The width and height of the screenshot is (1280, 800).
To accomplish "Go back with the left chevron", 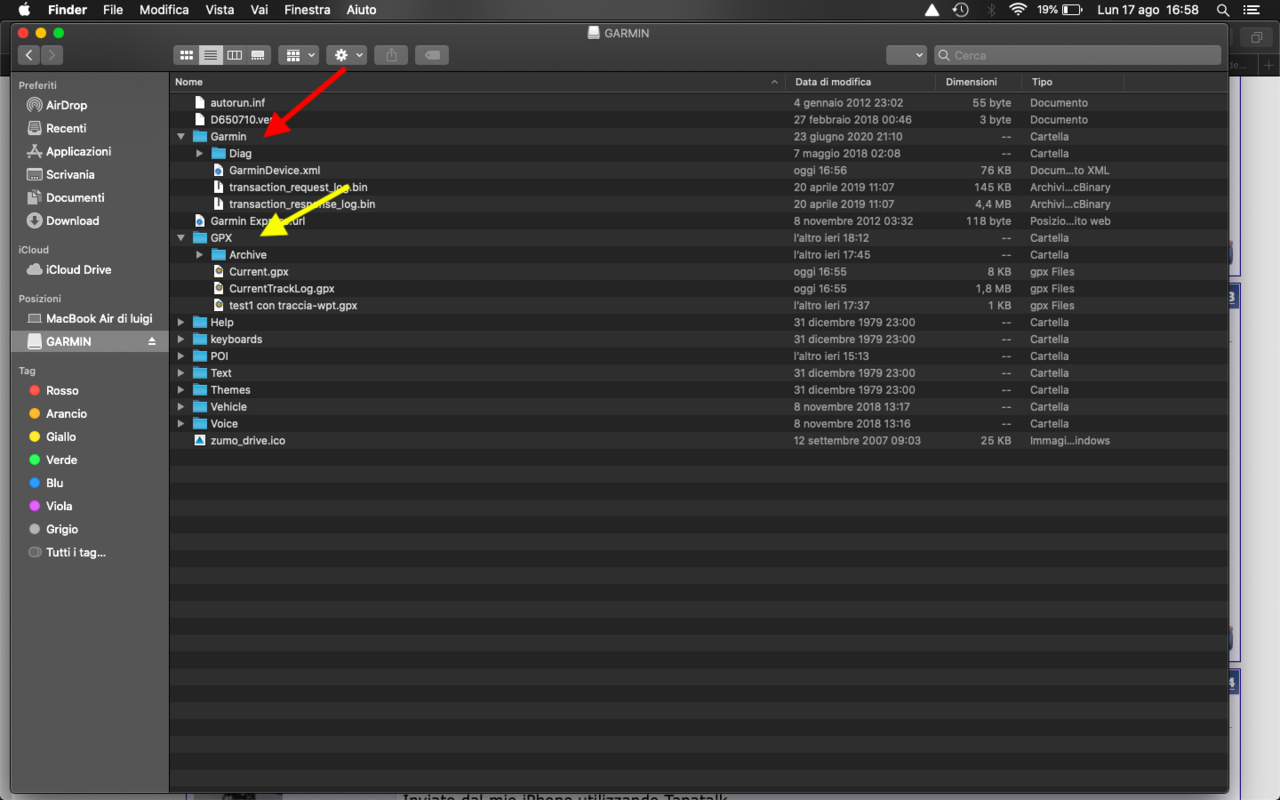I will (29, 55).
